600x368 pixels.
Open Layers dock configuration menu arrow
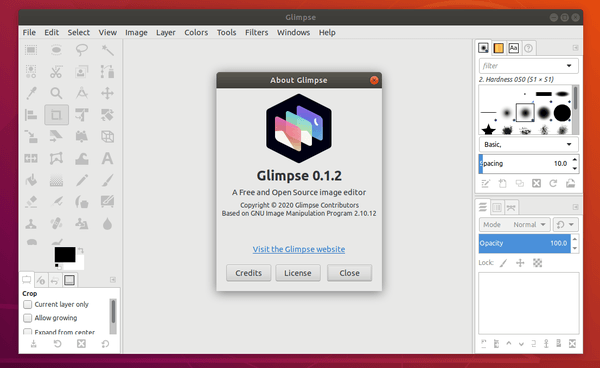(x=575, y=207)
